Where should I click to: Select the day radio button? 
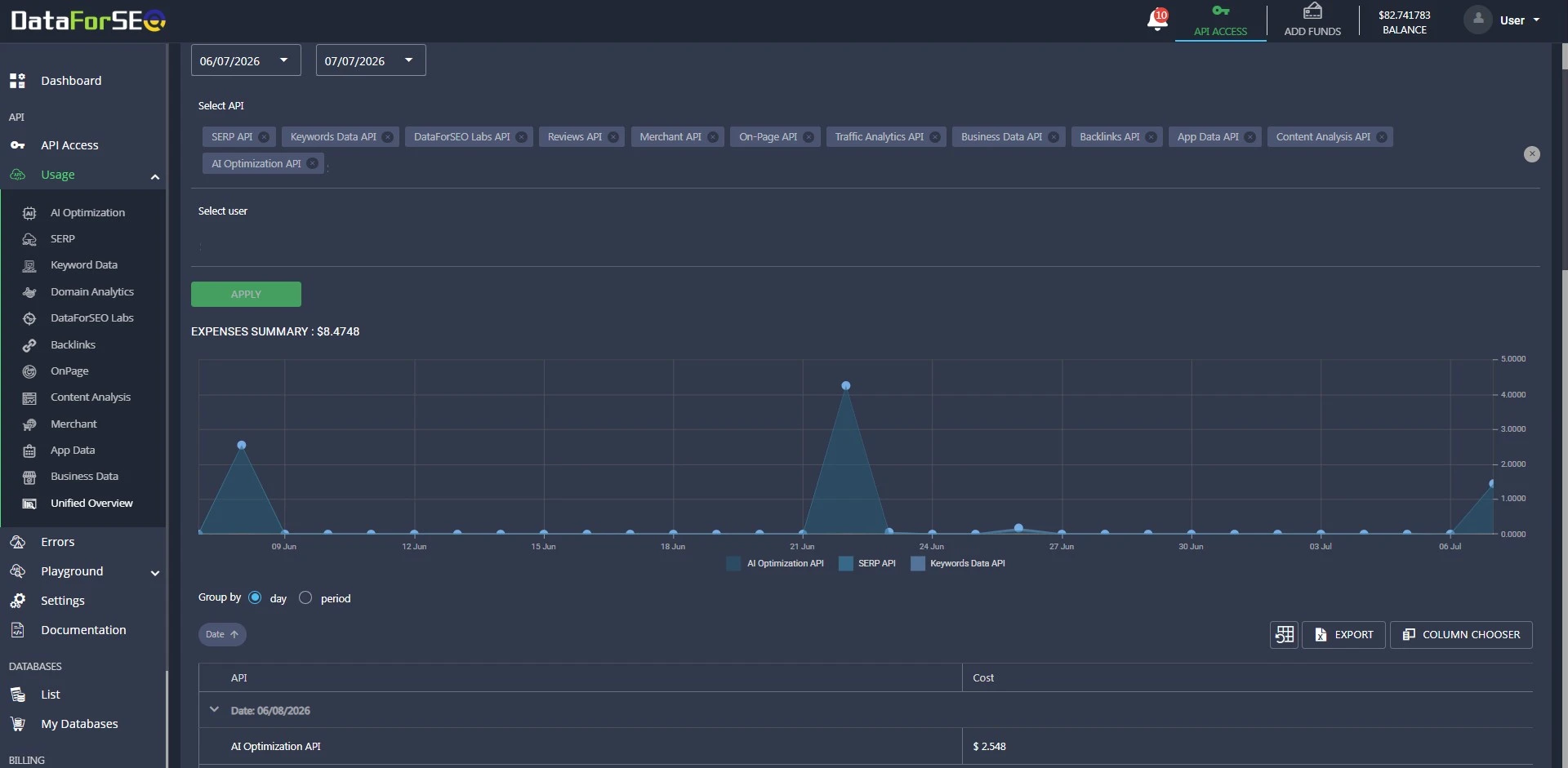point(255,598)
